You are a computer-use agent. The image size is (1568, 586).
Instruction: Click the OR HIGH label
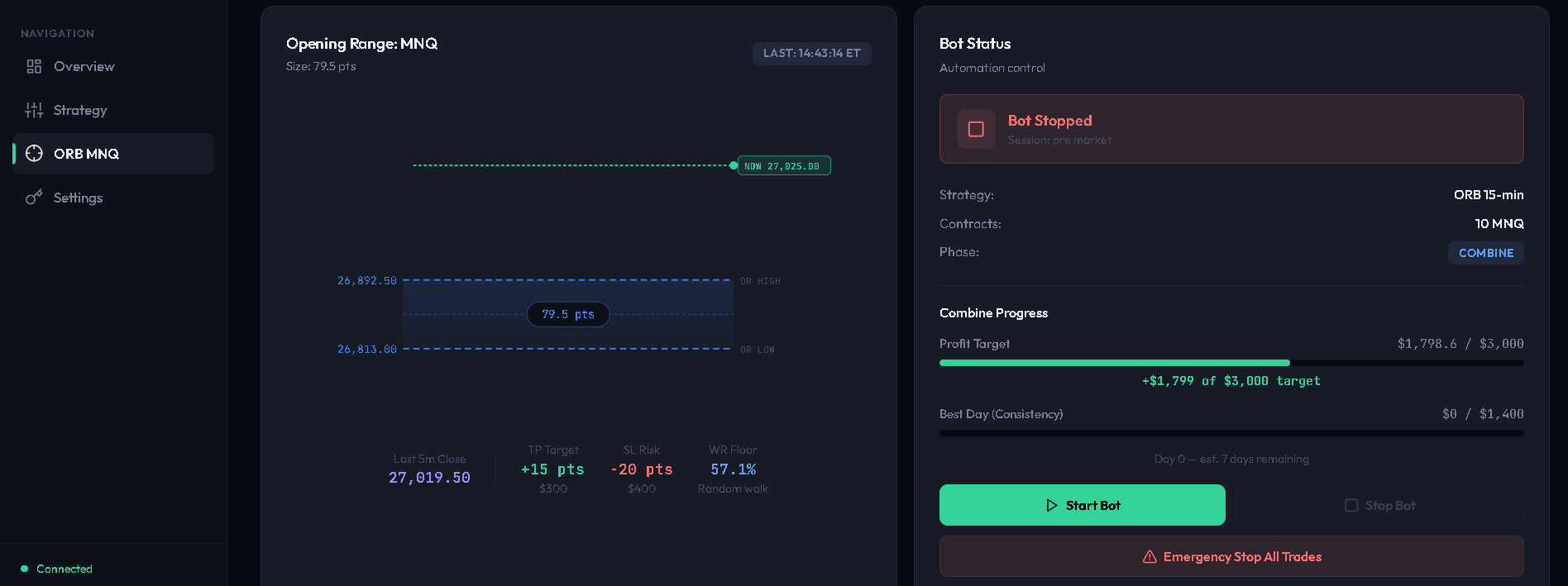point(760,282)
